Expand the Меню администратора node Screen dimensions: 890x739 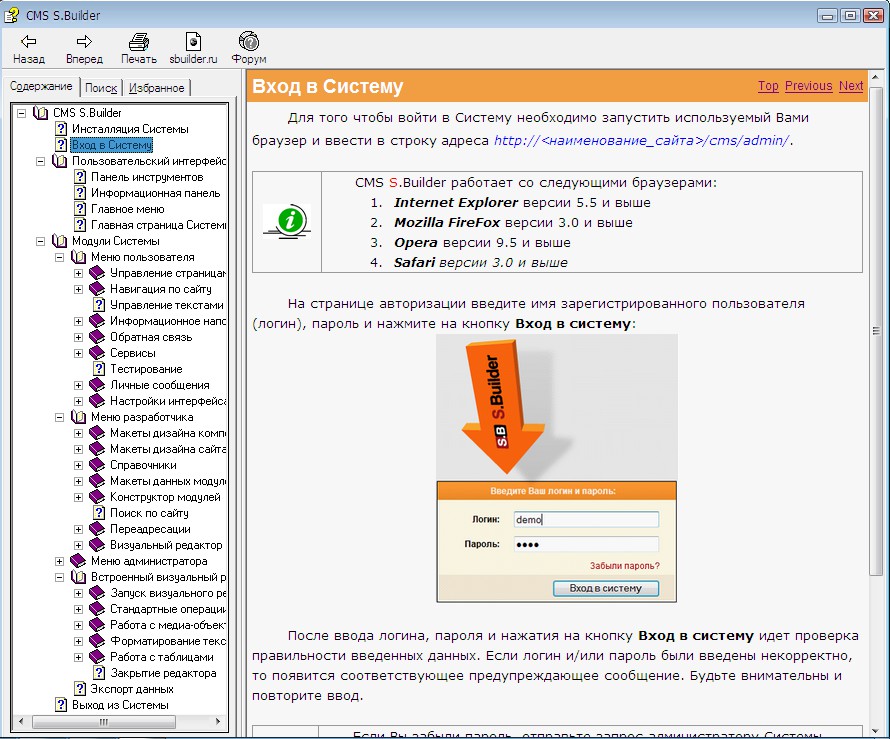pyautogui.click(x=60, y=561)
